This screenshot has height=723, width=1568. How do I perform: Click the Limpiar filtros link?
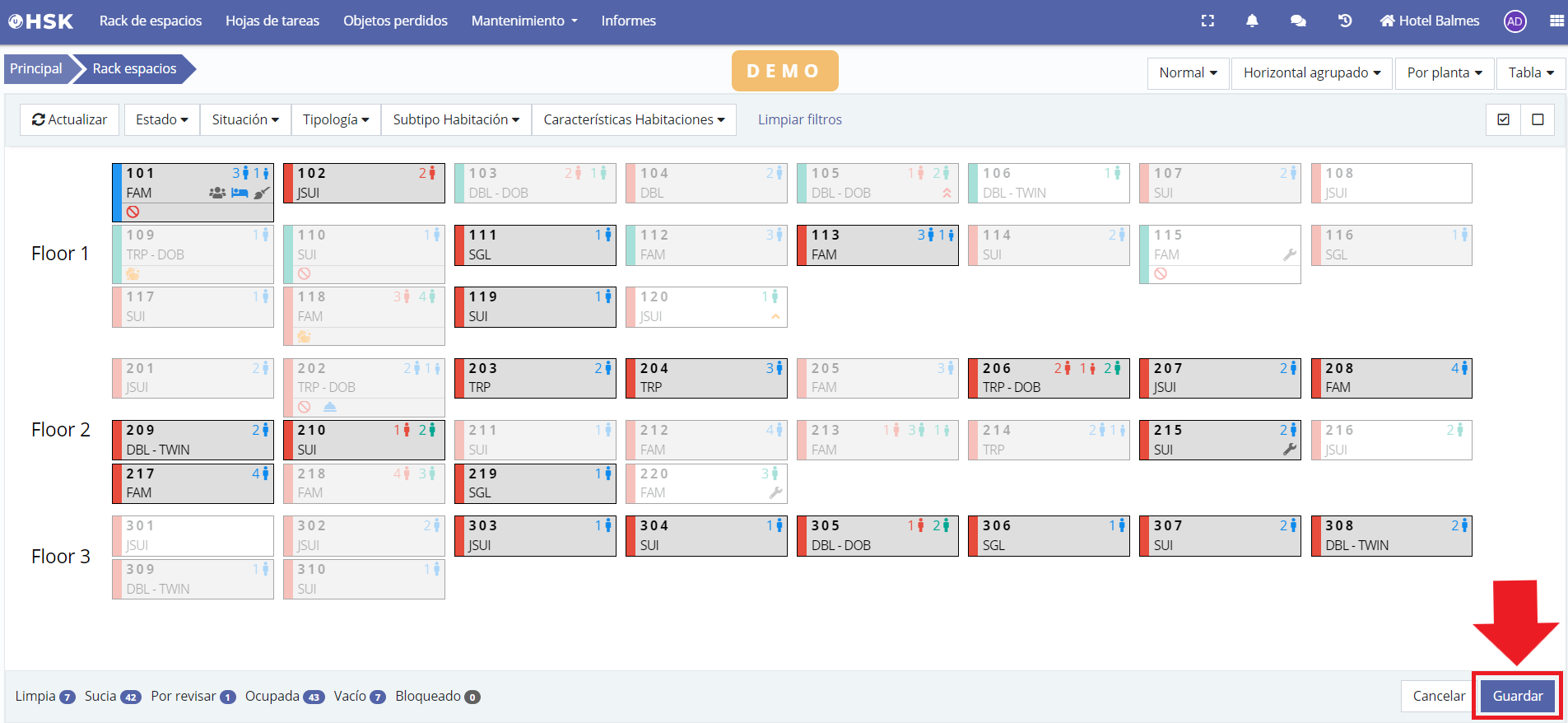[799, 119]
